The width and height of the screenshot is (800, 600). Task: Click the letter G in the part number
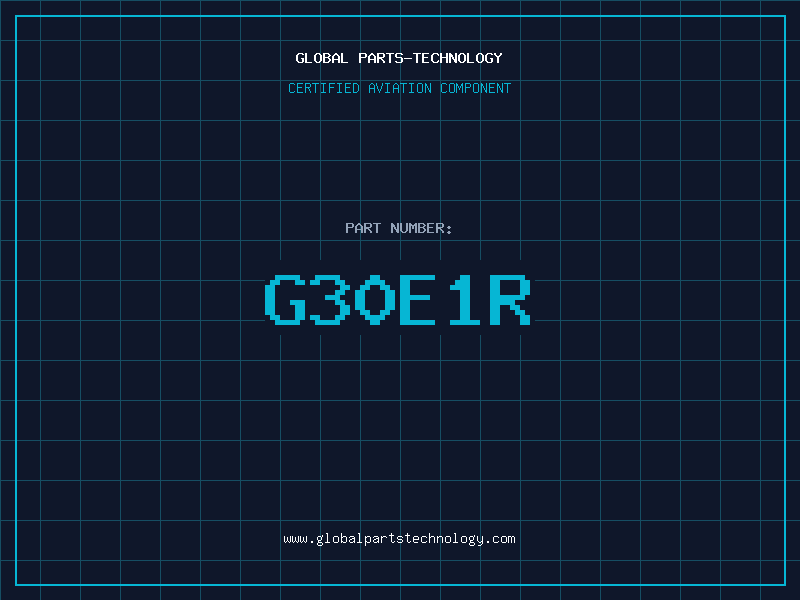click(x=284, y=300)
